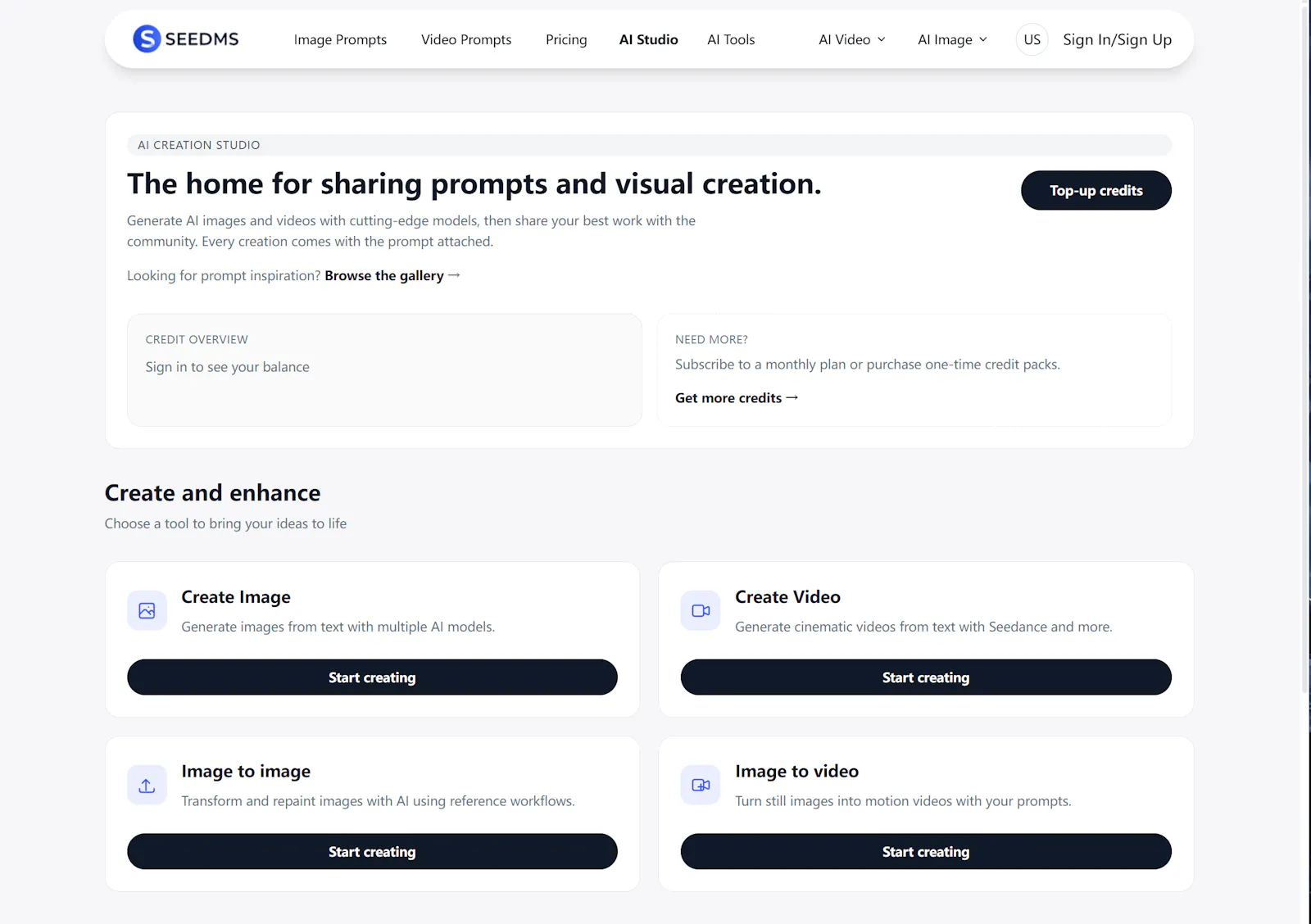
Task: Start creating under Image to video
Action: click(926, 852)
